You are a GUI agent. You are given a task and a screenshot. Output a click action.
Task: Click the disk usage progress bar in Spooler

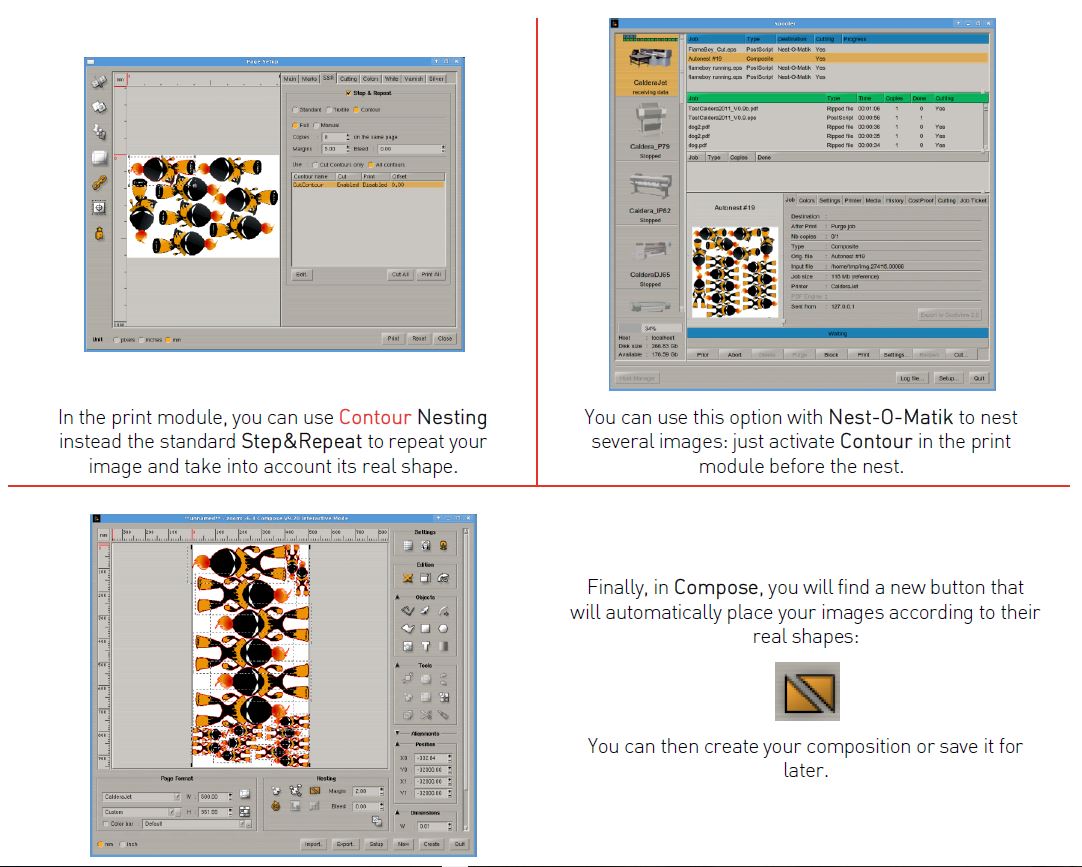click(x=649, y=328)
